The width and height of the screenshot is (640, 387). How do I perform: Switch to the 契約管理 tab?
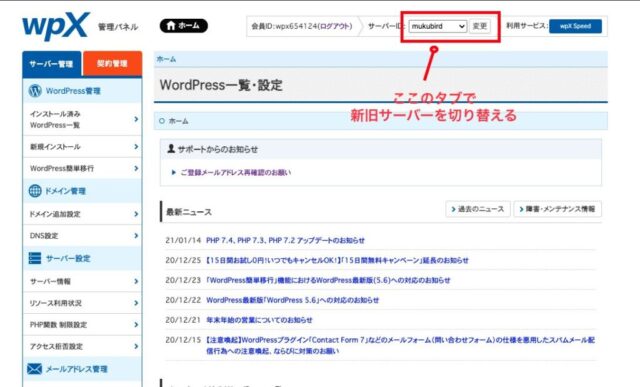(x=112, y=63)
